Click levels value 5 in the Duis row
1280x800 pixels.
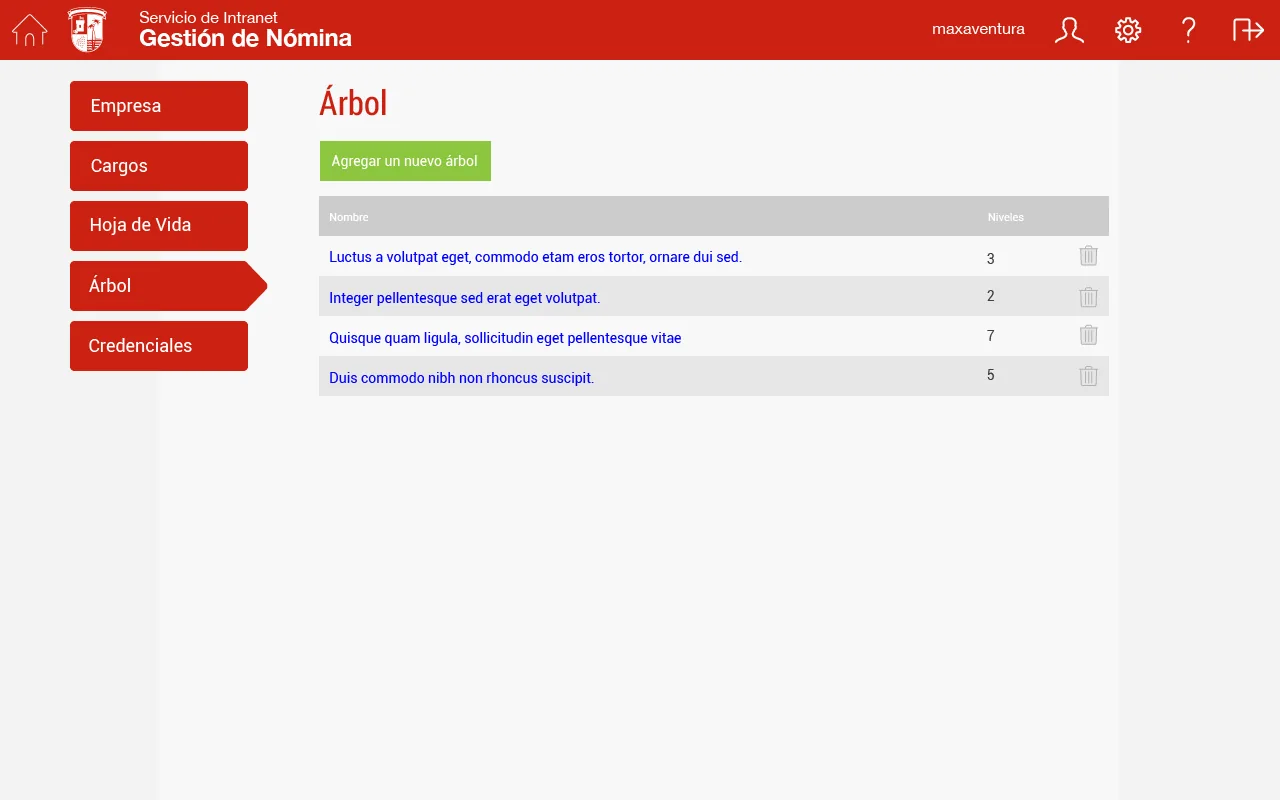[991, 375]
